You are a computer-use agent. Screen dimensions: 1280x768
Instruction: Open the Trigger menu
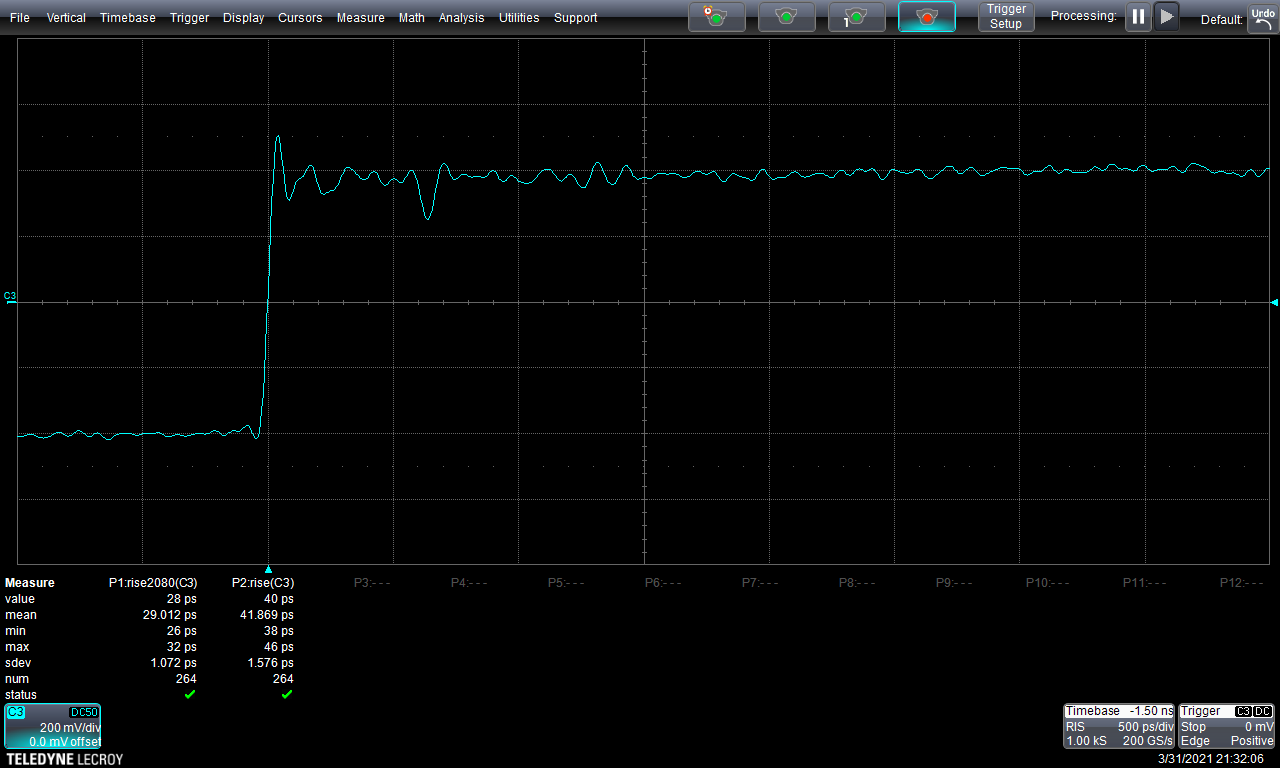[x=189, y=18]
